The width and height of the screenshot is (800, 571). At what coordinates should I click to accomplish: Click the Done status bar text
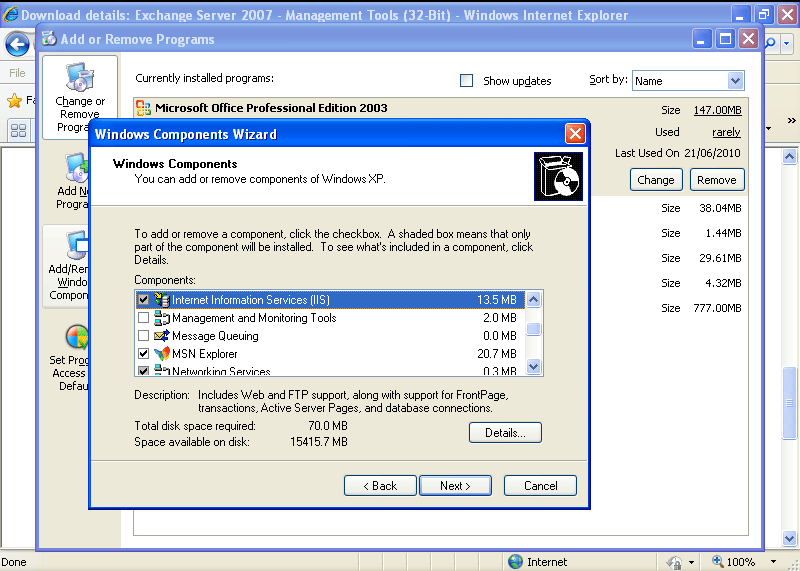(x=14, y=562)
